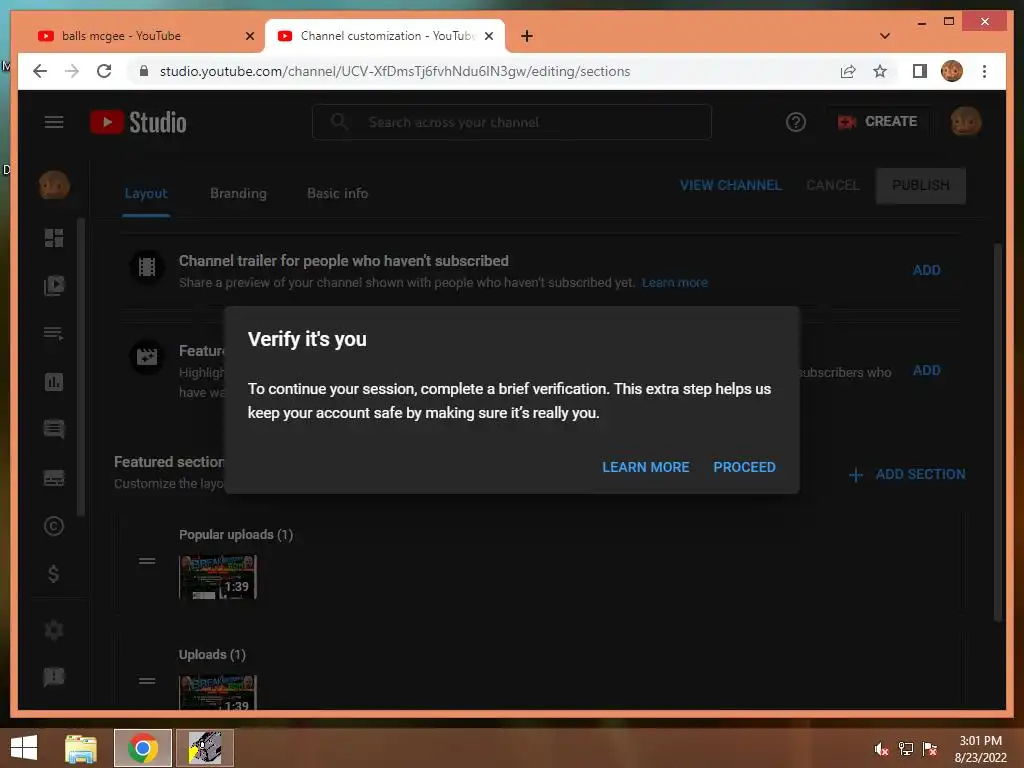
Task: Open Content from sidebar video icon
Action: click(x=54, y=285)
